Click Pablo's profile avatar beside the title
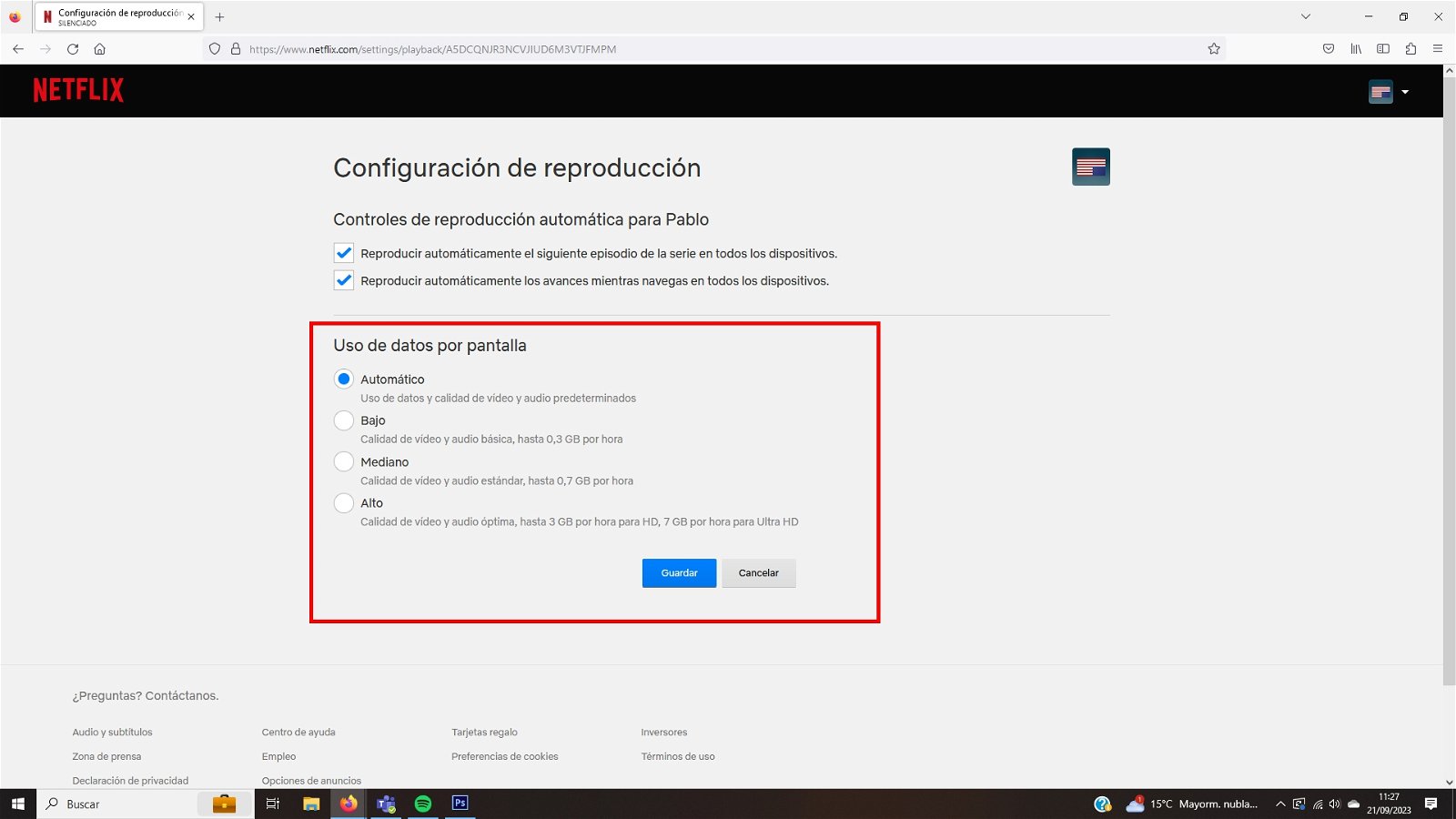 (x=1090, y=167)
